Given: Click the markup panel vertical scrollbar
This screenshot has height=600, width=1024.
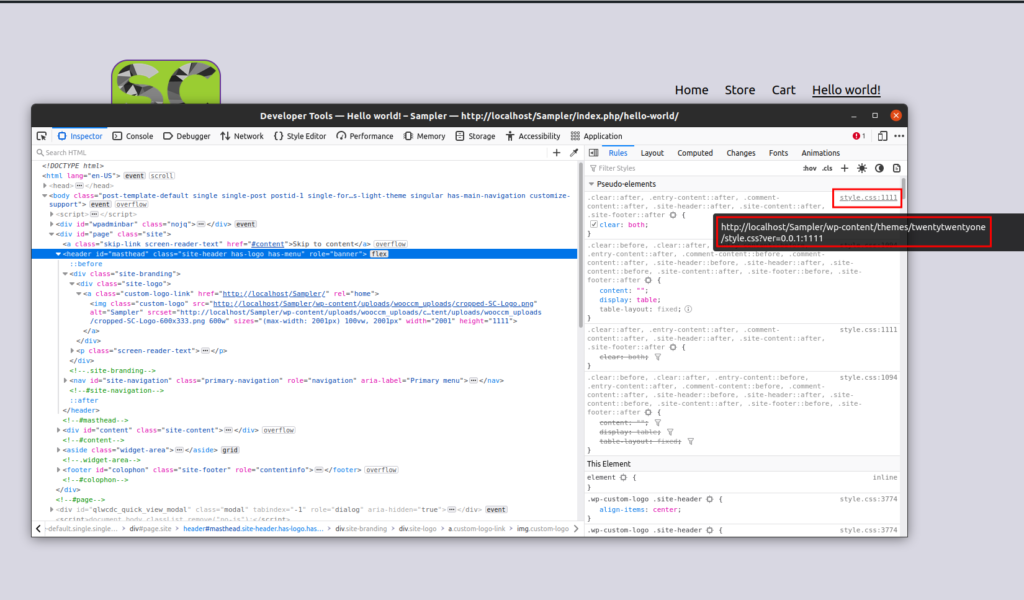Looking at the screenshot, I should pyautogui.click(x=580, y=245).
